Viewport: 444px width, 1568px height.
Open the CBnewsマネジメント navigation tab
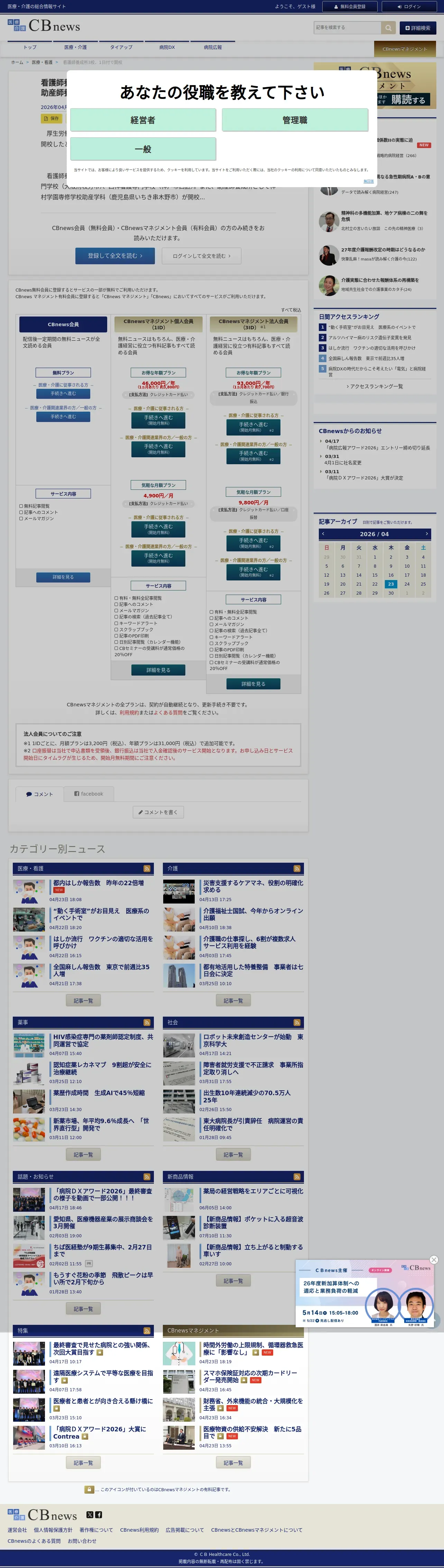pos(405,49)
